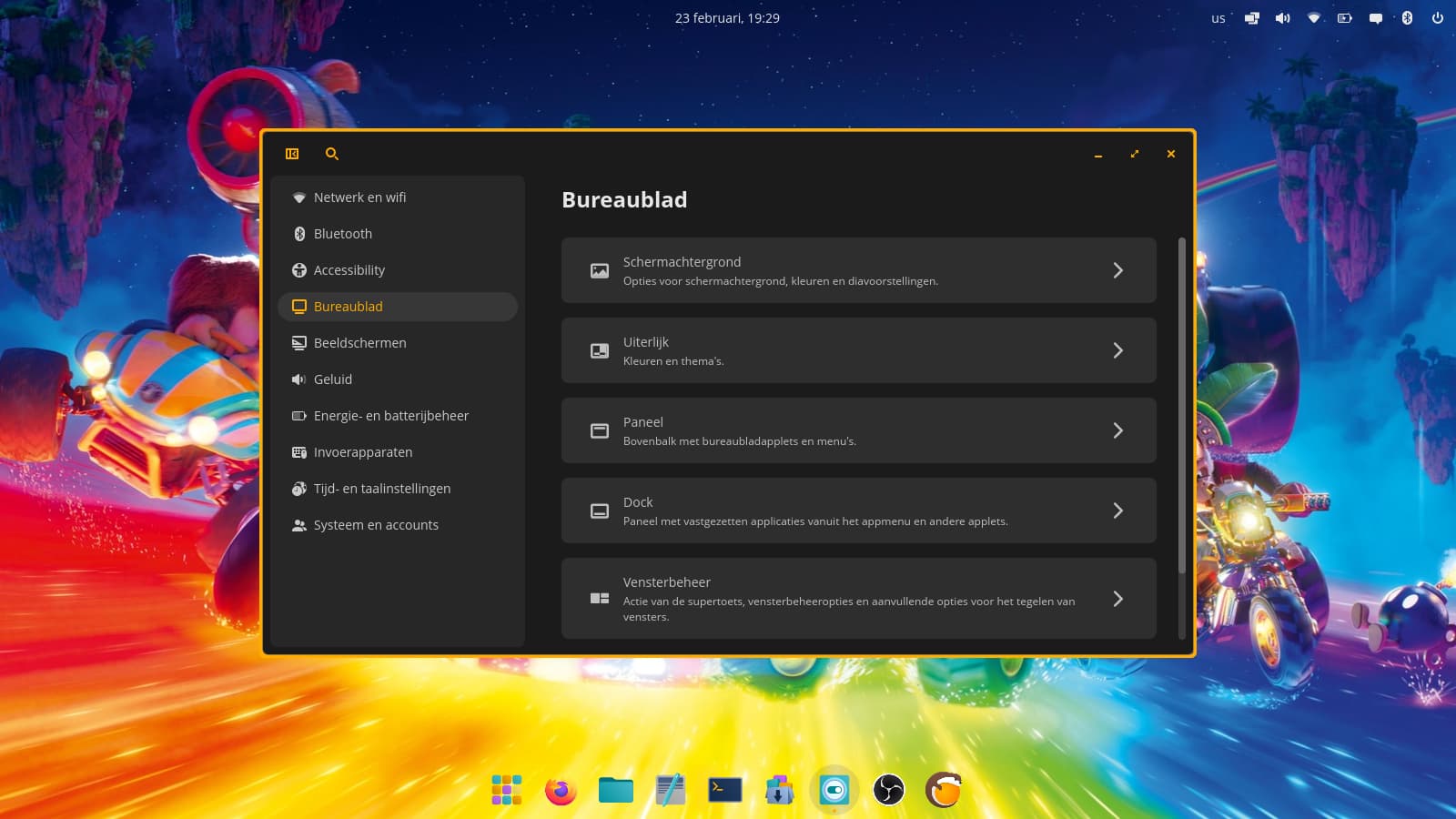Open the notifications applet in top panel
The width and height of the screenshot is (1456, 819).
click(x=1376, y=18)
